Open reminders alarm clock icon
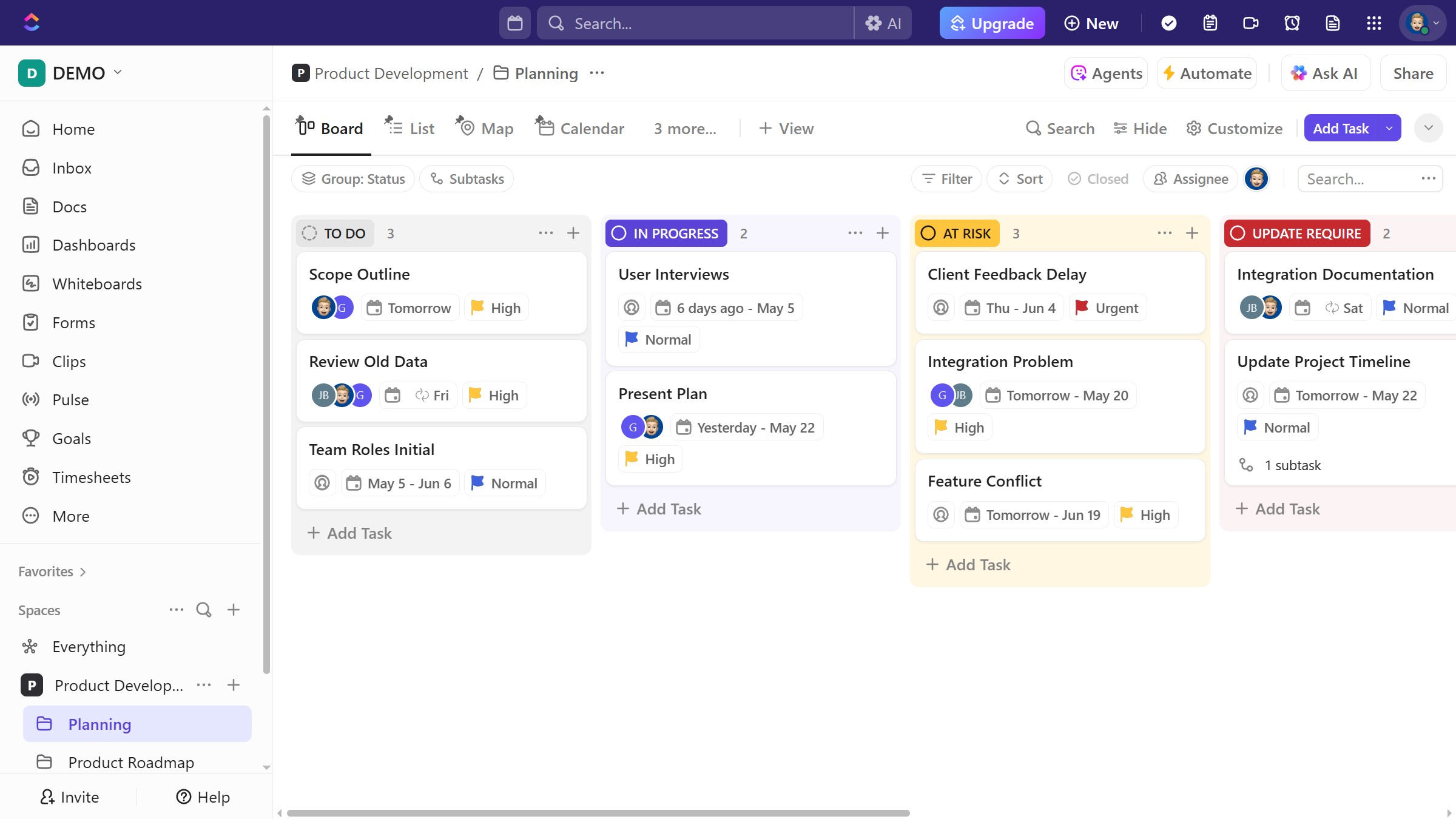Viewport: 1456px width, 819px height. tap(1292, 23)
